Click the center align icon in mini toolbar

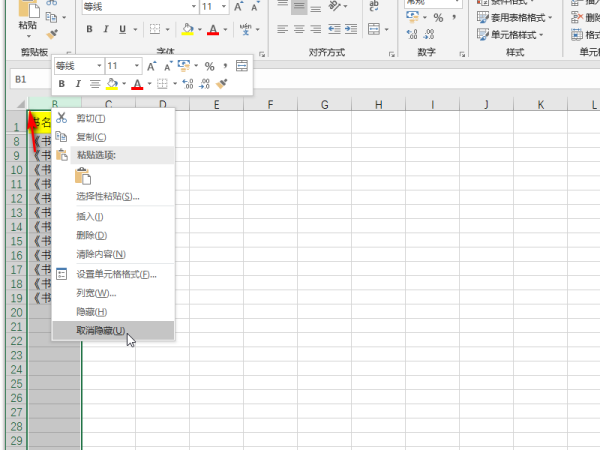[94, 84]
